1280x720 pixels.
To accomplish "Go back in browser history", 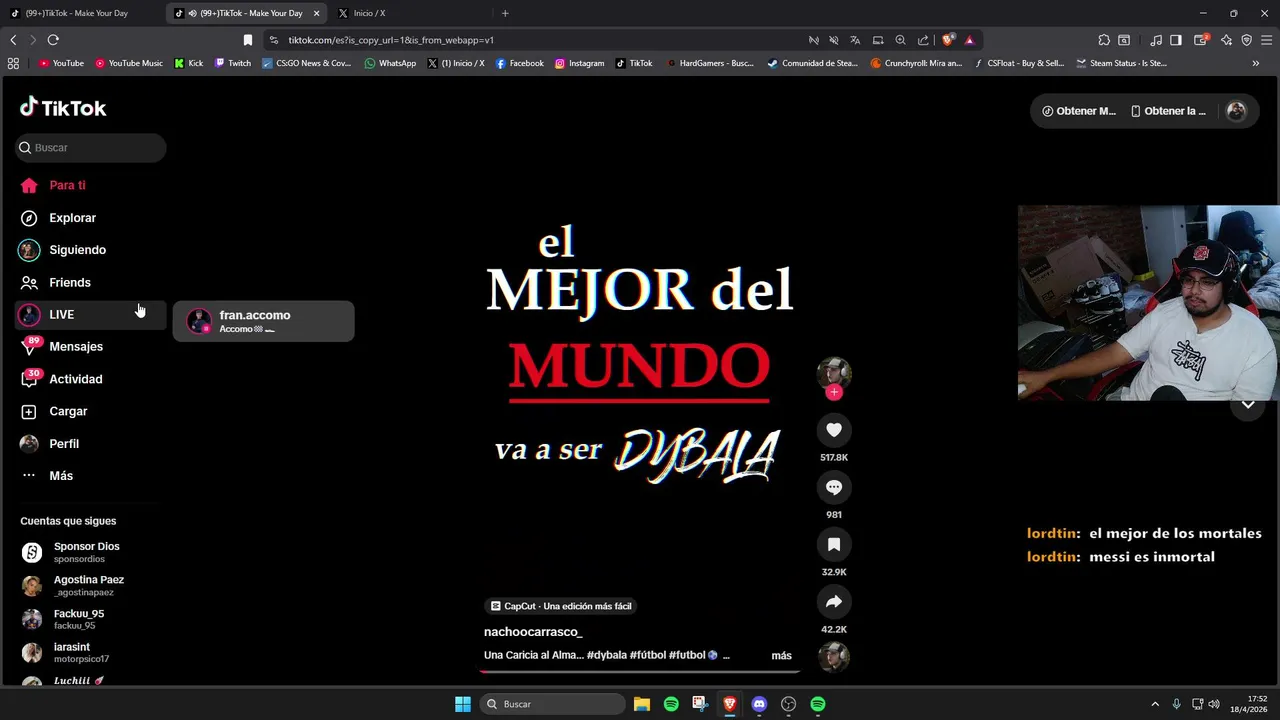I will tap(13, 40).
